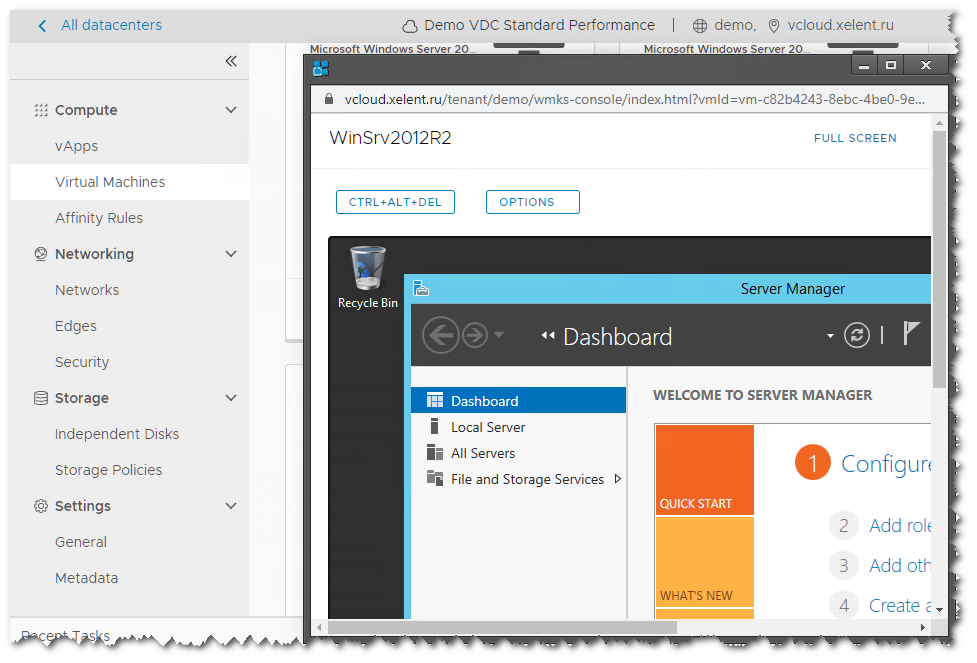Select the Recycle Bin desktop icon
Screen dimensions: 977x663
368,277
